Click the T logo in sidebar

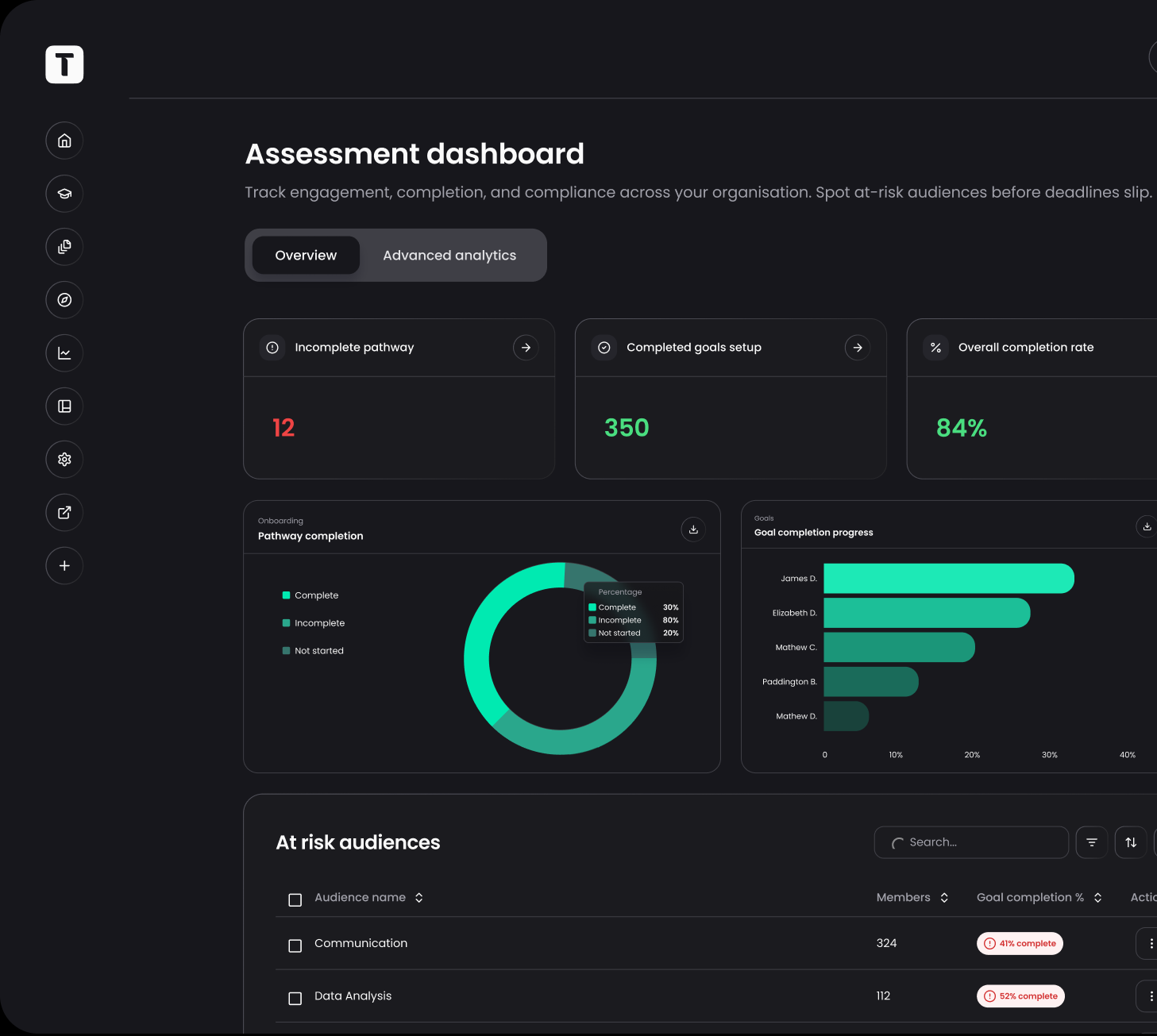click(x=64, y=64)
